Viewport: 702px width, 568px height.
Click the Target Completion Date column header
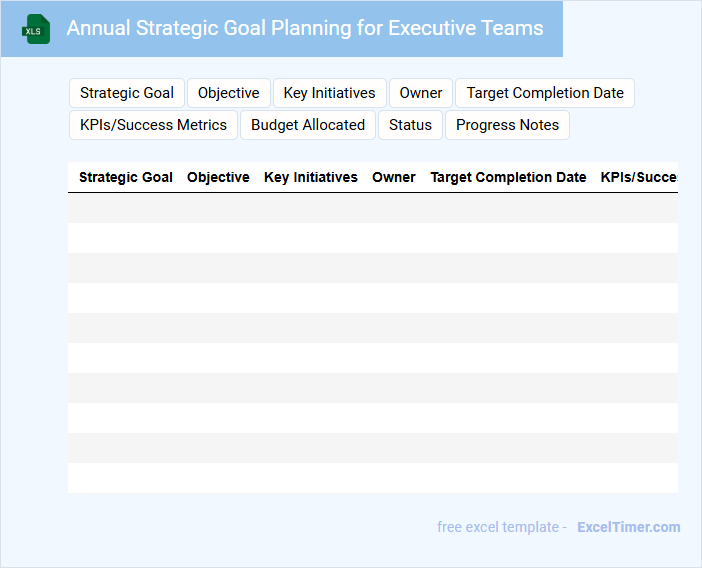(508, 177)
